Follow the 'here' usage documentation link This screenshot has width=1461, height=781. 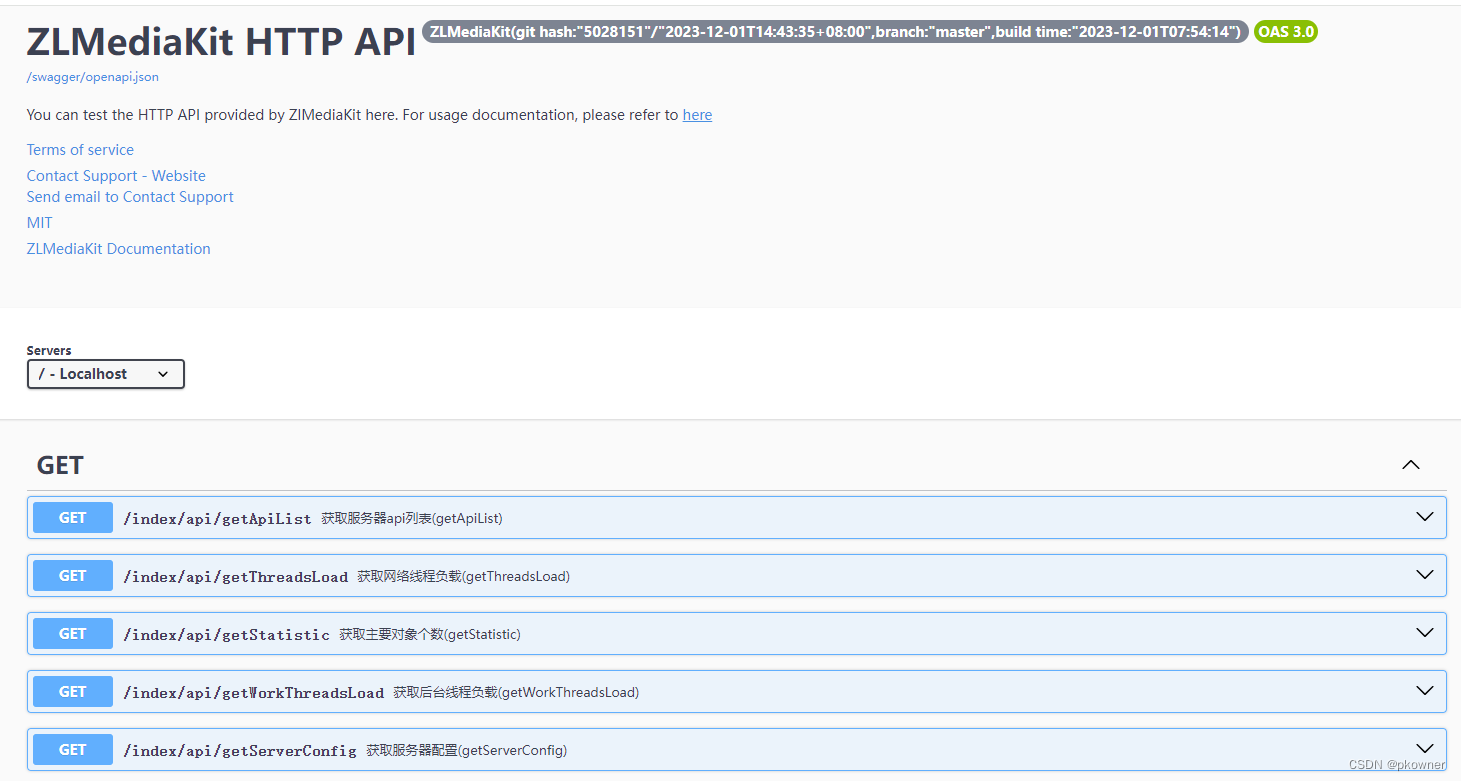[697, 115]
